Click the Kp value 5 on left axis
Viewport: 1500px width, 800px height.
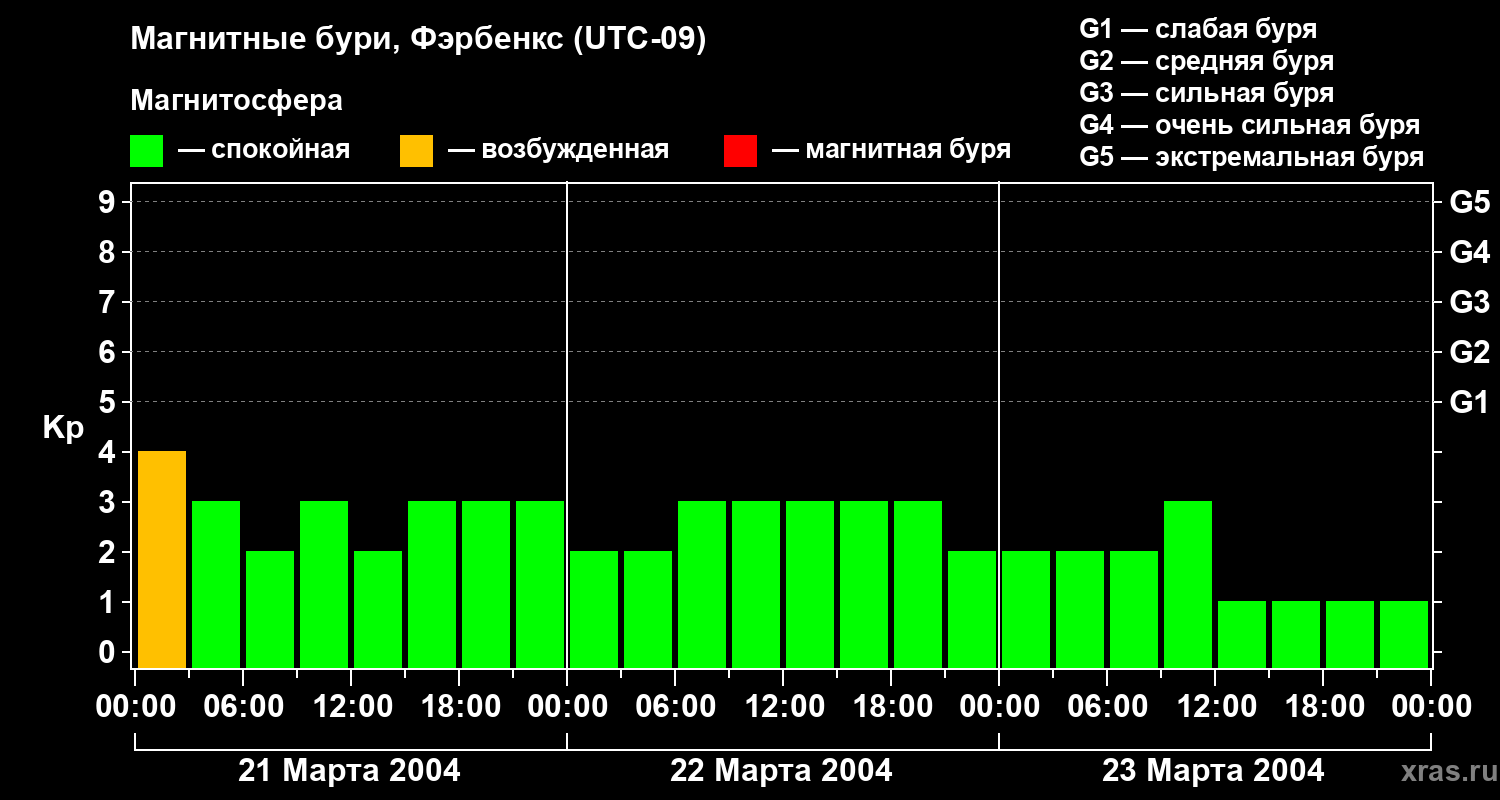click(x=108, y=402)
